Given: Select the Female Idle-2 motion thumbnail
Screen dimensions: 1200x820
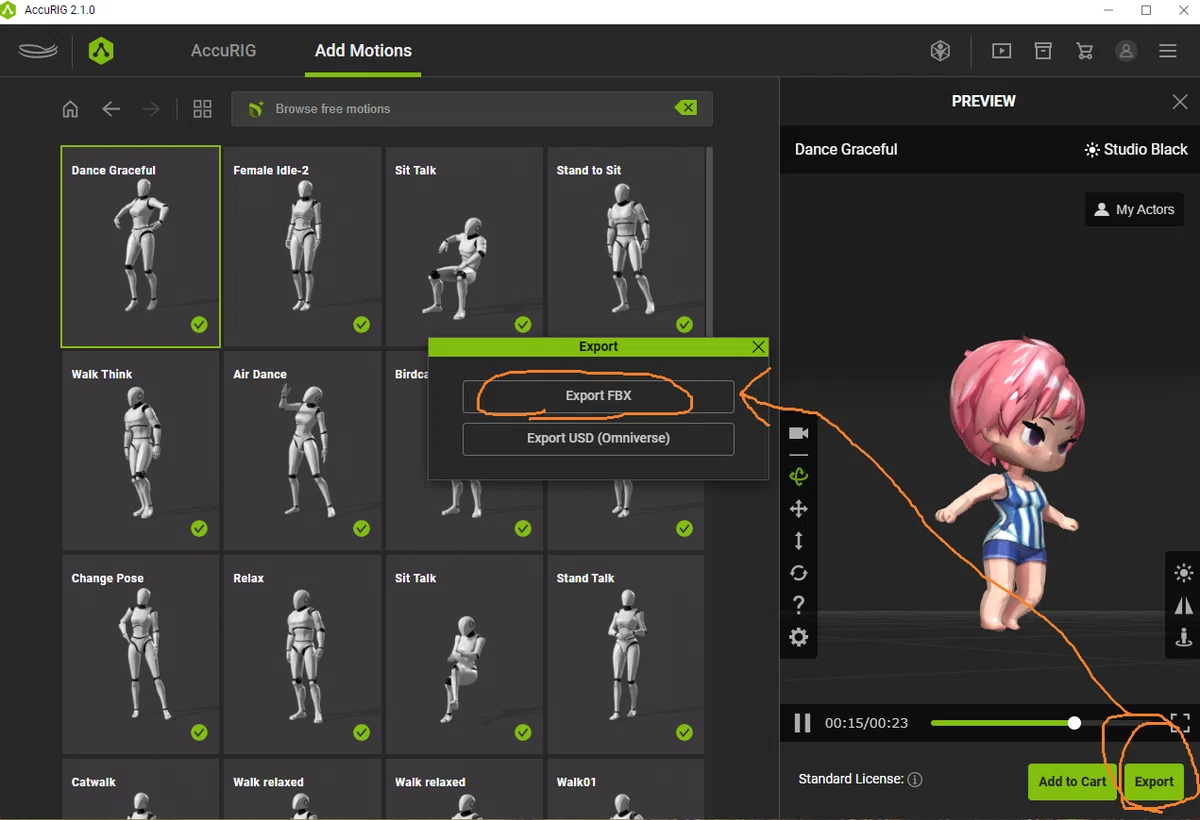Looking at the screenshot, I should click(x=303, y=247).
